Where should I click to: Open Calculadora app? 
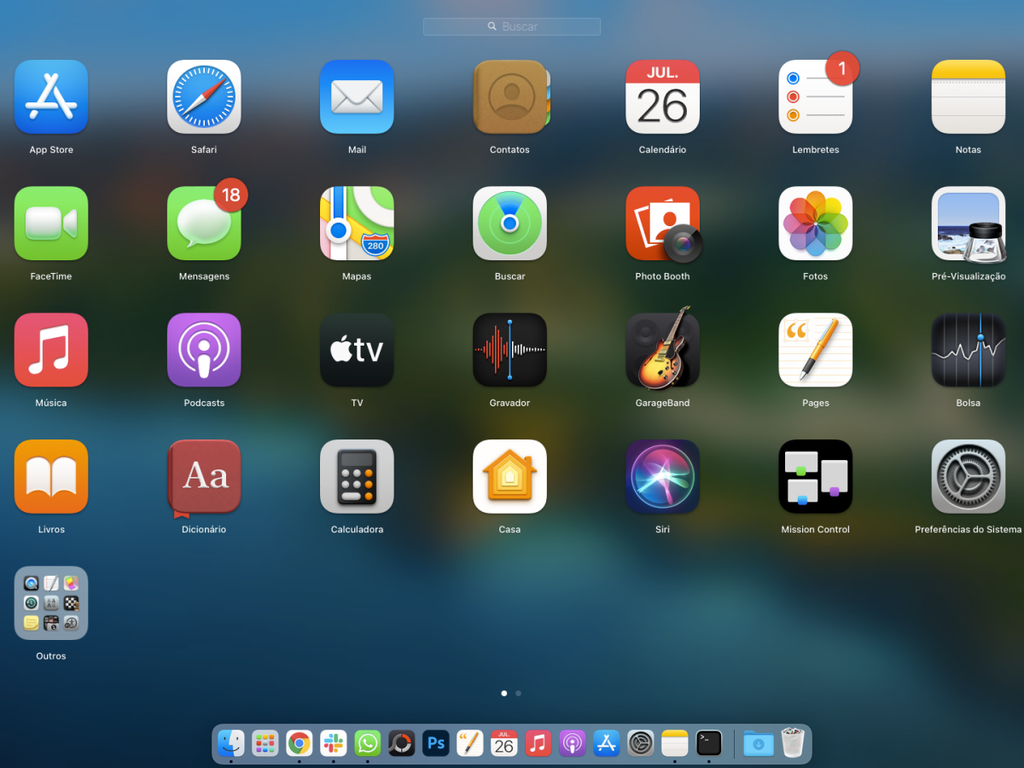357,477
